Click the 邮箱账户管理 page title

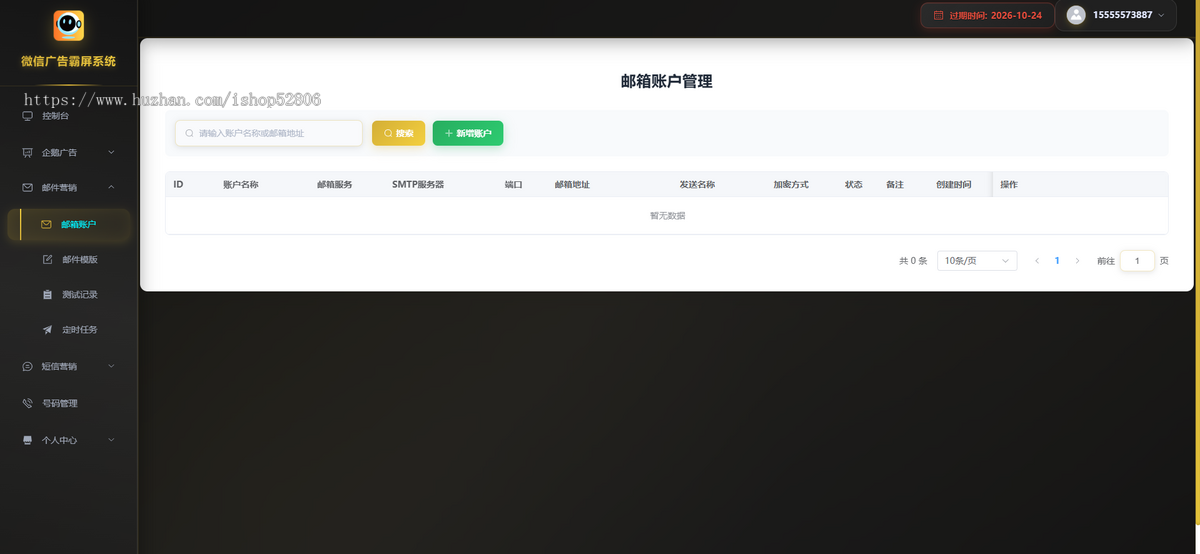pyautogui.click(x=667, y=82)
